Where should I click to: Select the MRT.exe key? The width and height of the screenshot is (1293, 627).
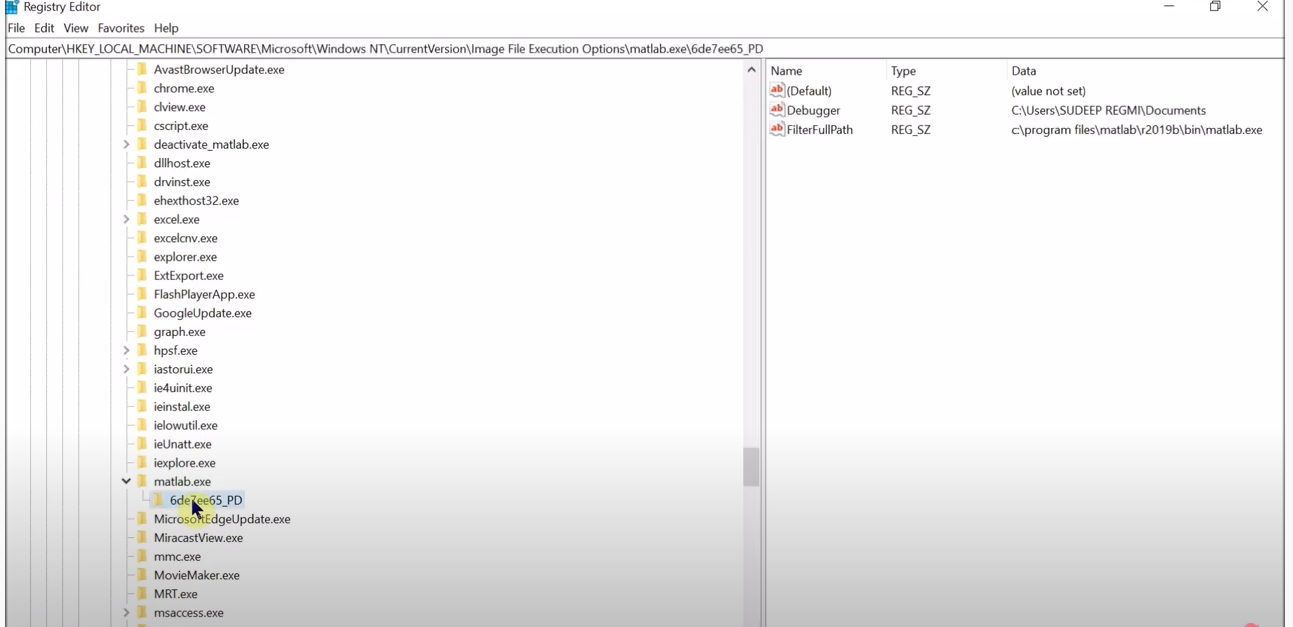(x=175, y=594)
